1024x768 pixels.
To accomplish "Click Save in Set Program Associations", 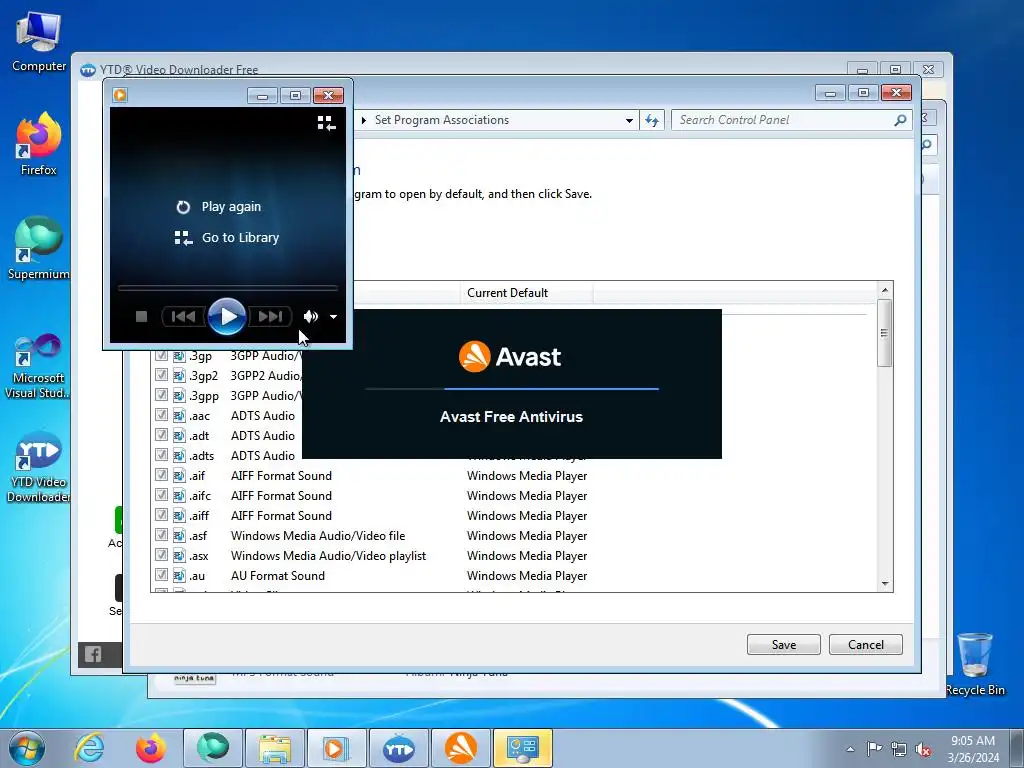I will click(x=784, y=645).
